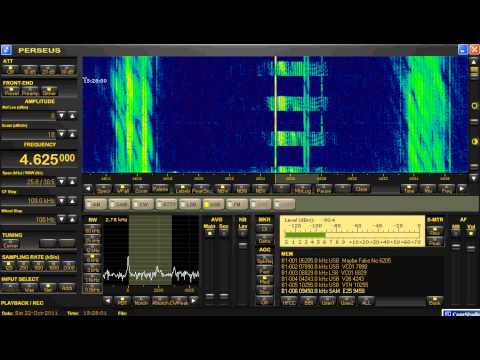Decrease the RefLev amplitude value
480x360 pixels.
(x=61, y=116)
